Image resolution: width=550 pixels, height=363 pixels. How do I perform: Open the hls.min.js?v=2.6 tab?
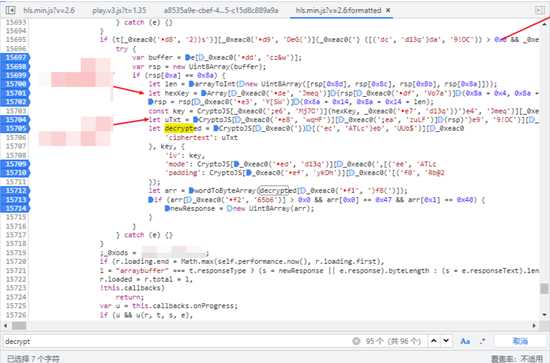pos(49,10)
